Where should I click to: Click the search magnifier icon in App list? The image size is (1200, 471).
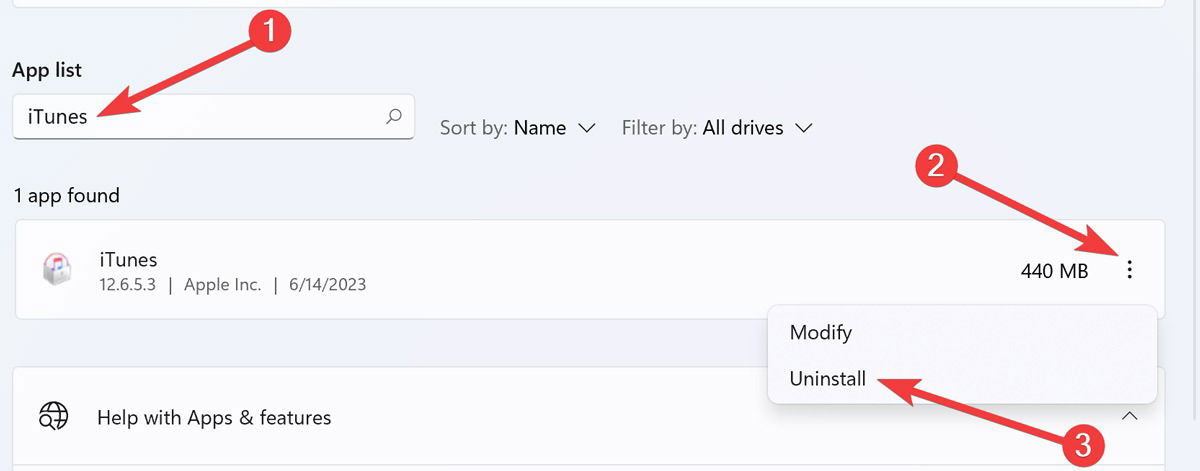pyautogui.click(x=394, y=116)
